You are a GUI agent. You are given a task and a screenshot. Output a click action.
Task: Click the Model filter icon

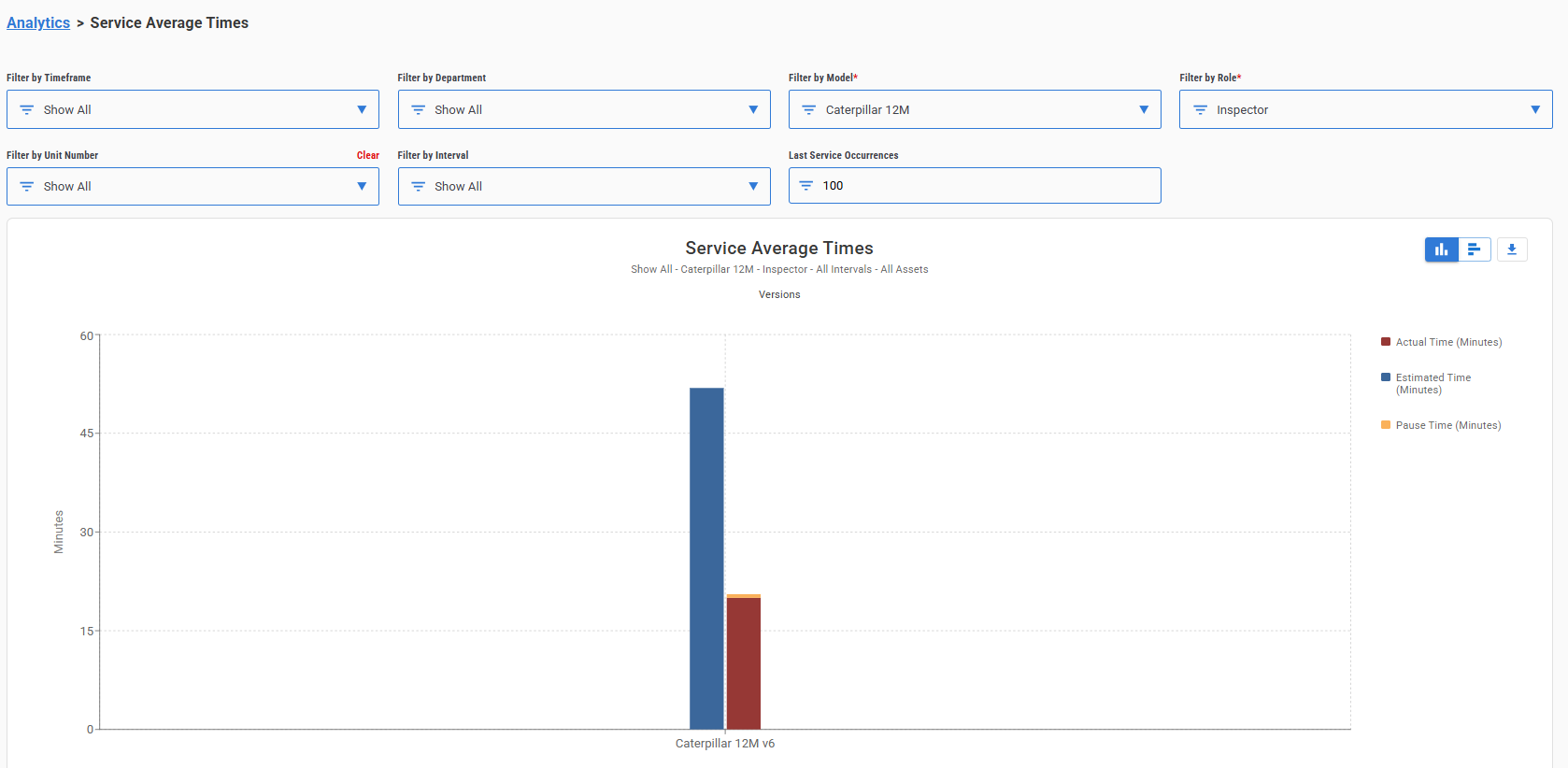pos(809,110)
